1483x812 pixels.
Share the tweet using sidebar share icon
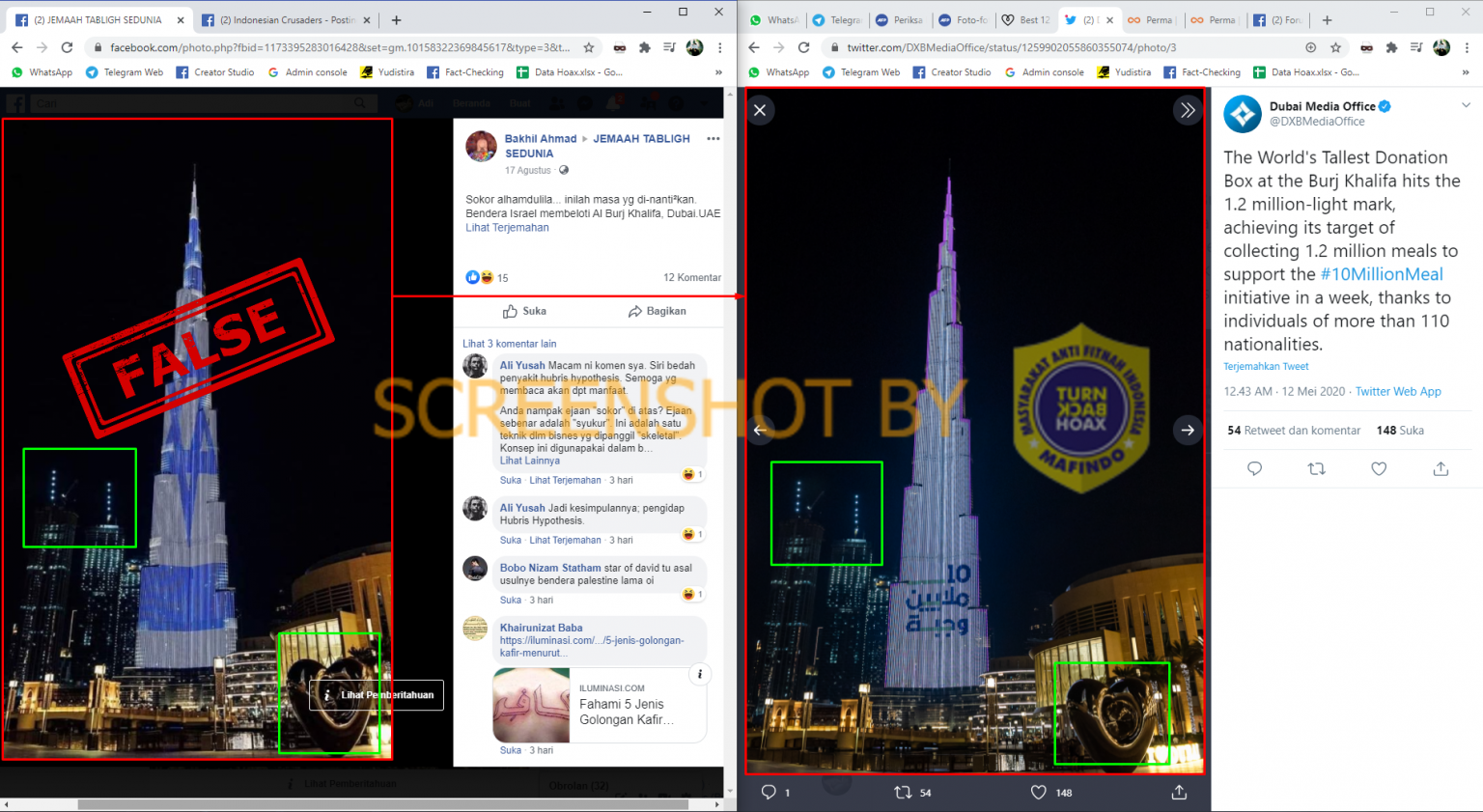[1441, 468]
